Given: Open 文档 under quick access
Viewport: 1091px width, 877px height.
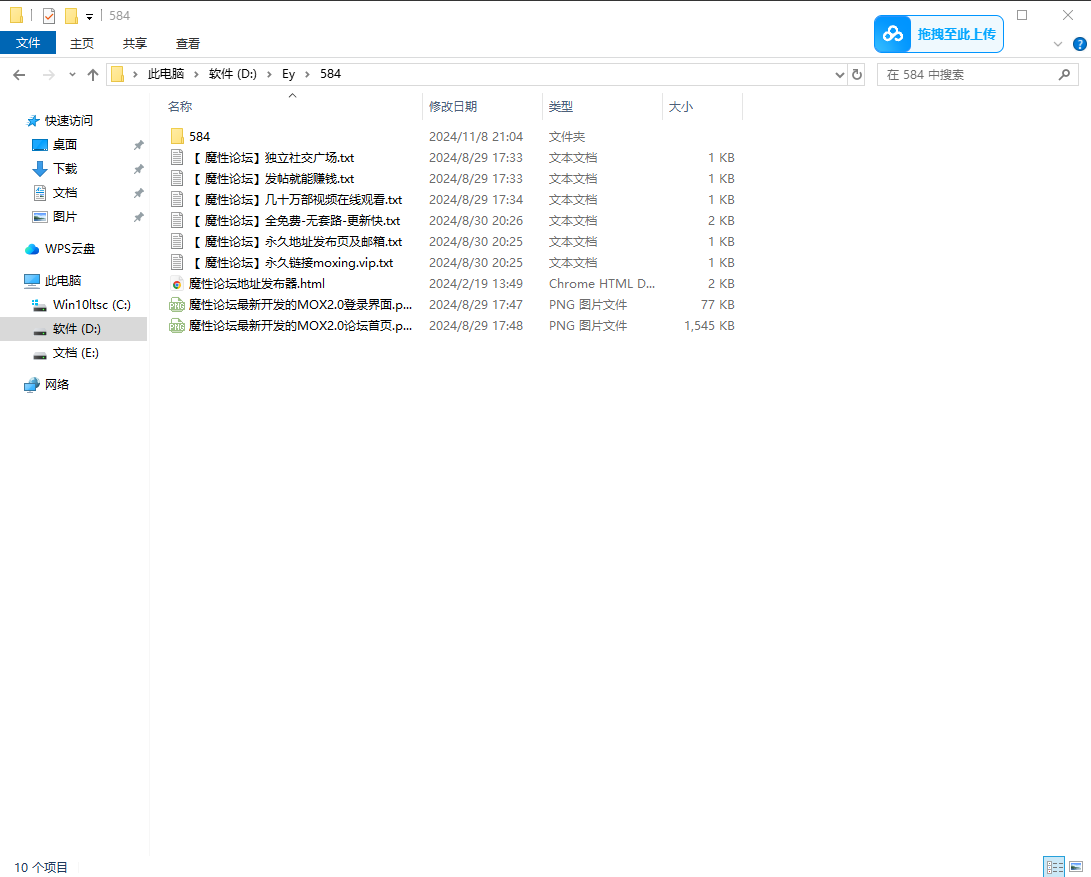Looking at the screenshot, I should (x=65, y=193).
